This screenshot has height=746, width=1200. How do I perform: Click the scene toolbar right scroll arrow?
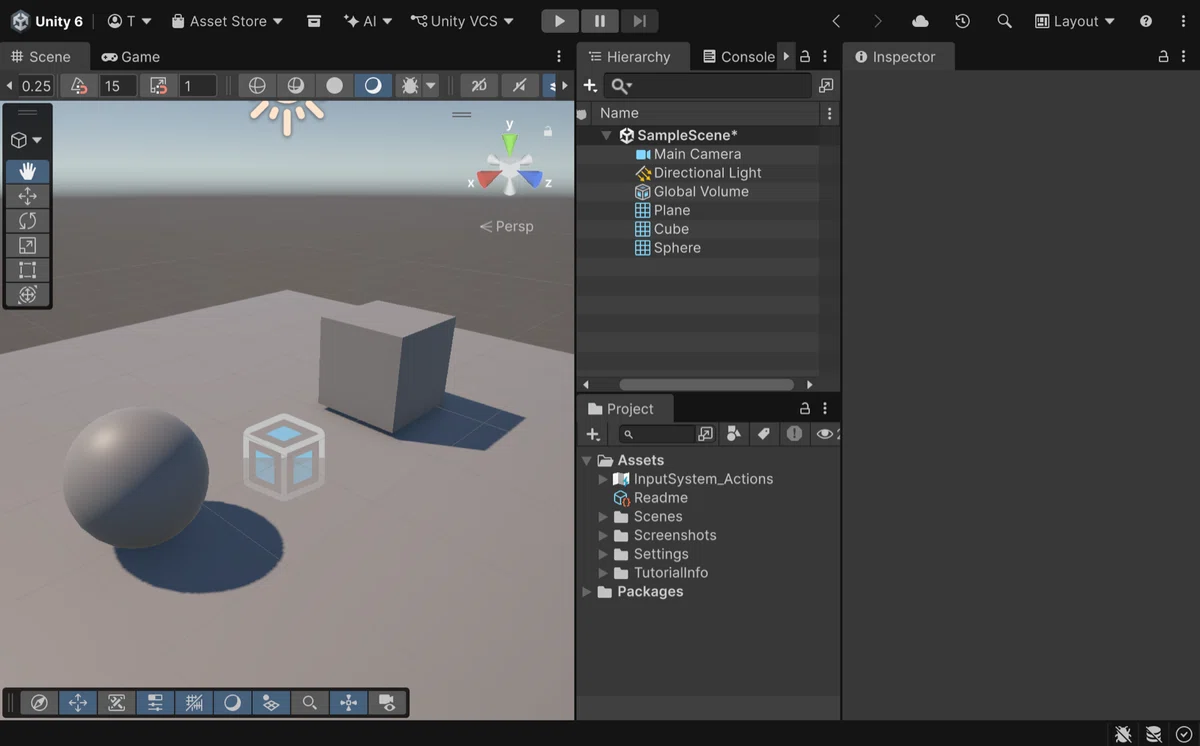(565, 86)
